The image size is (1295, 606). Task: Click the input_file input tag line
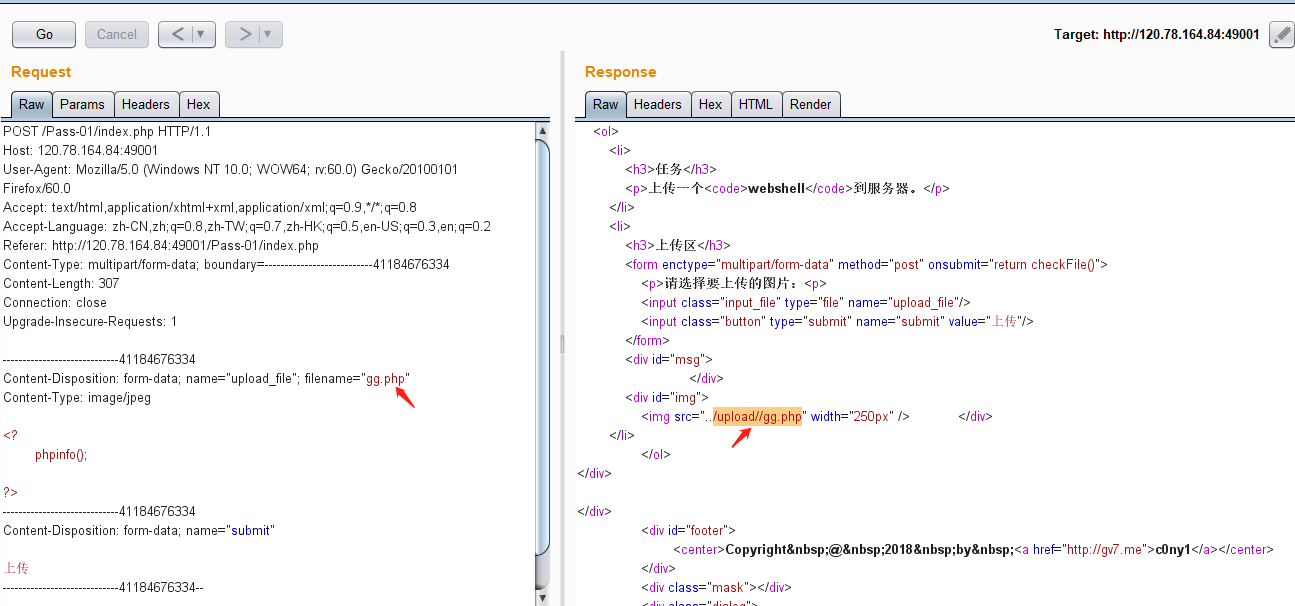pyautogui.click(x=806, y=302)
